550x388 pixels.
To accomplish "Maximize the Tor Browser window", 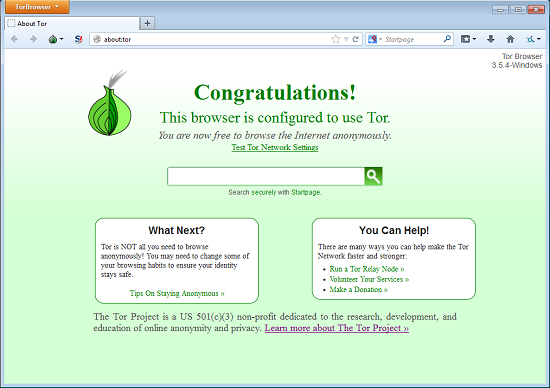I will [x=518, y=9].
